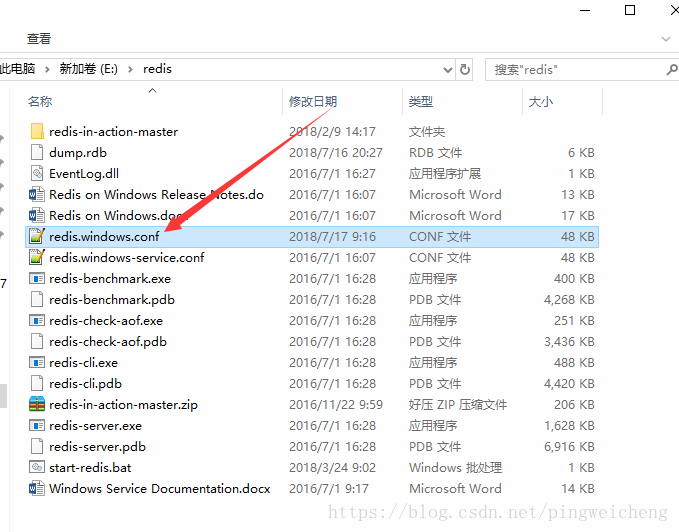Click the redis-in-action-master folder icon

tap(37, 132)
